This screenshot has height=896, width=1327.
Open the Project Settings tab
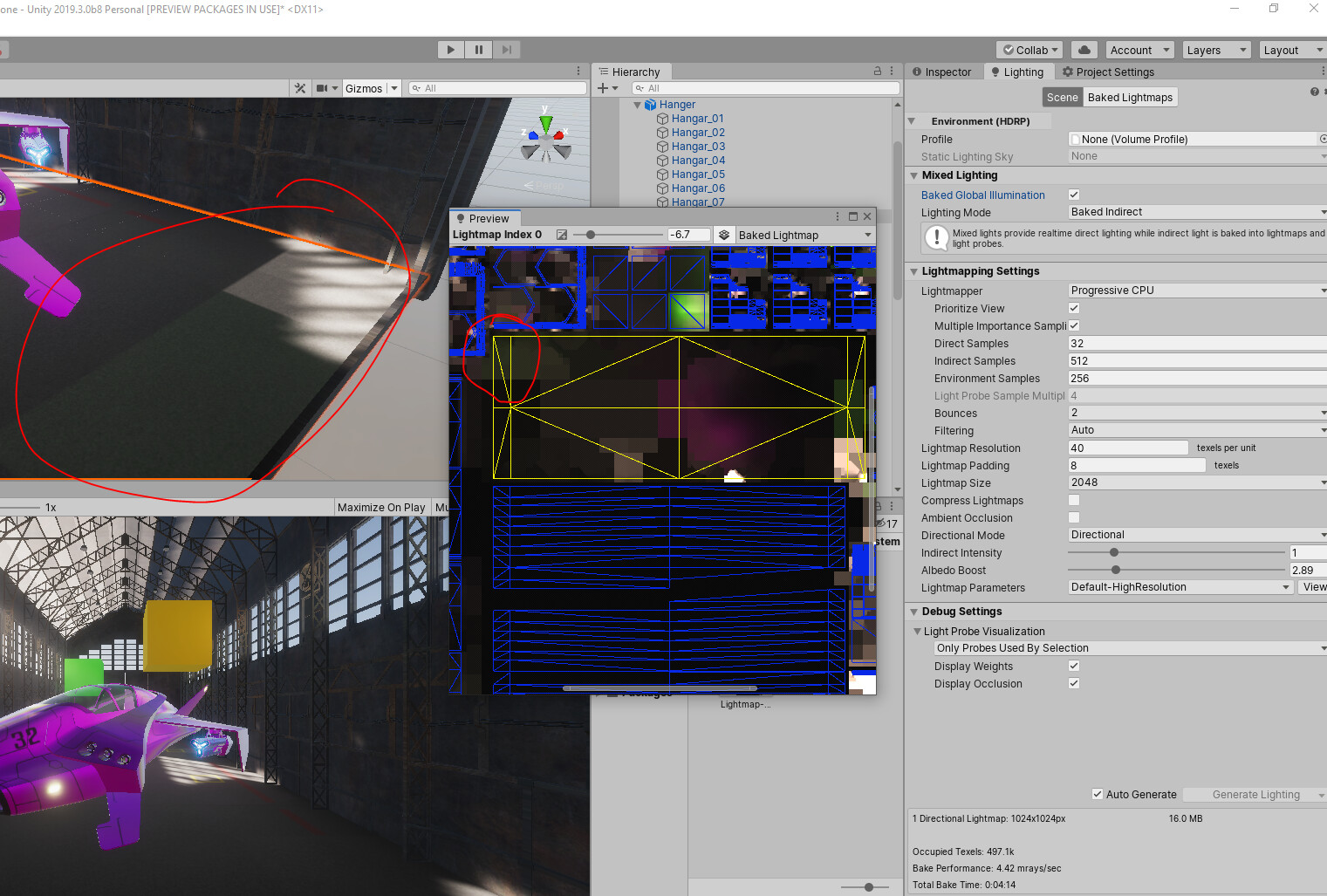pos(1108,72)
